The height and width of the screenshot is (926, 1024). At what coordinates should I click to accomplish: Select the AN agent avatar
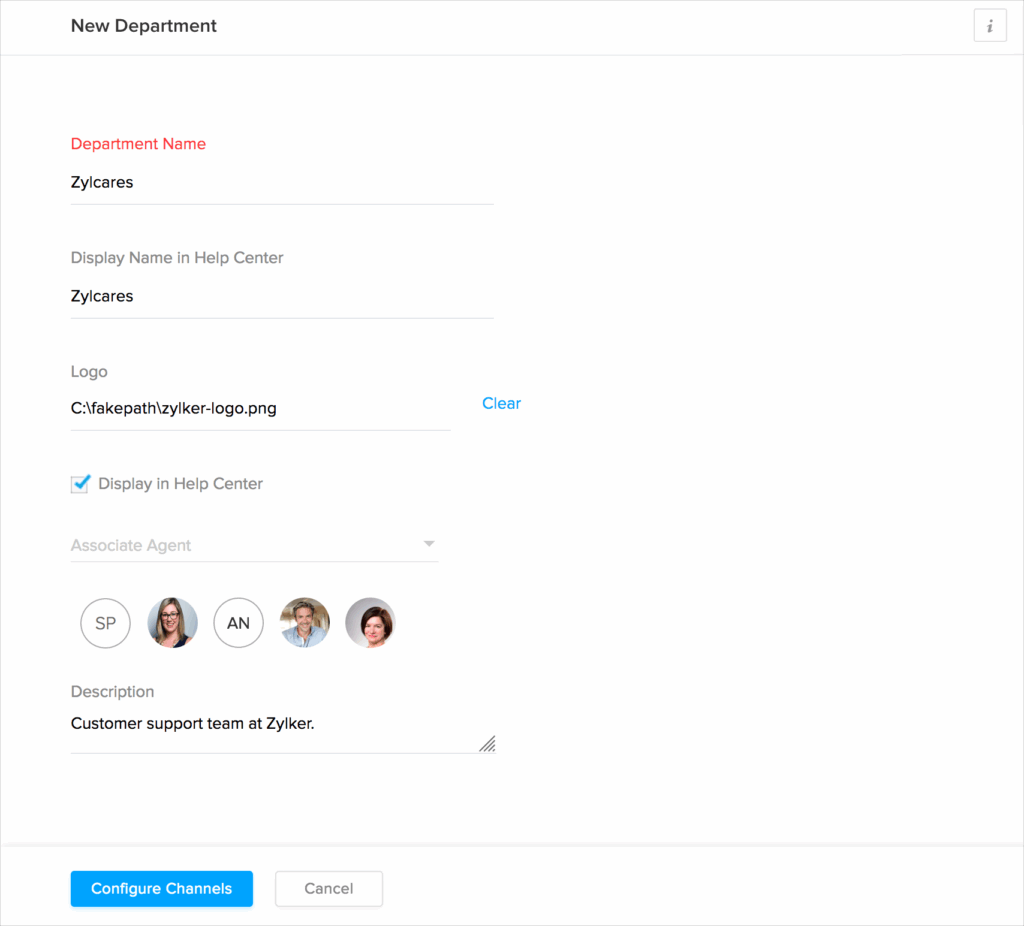238,623
